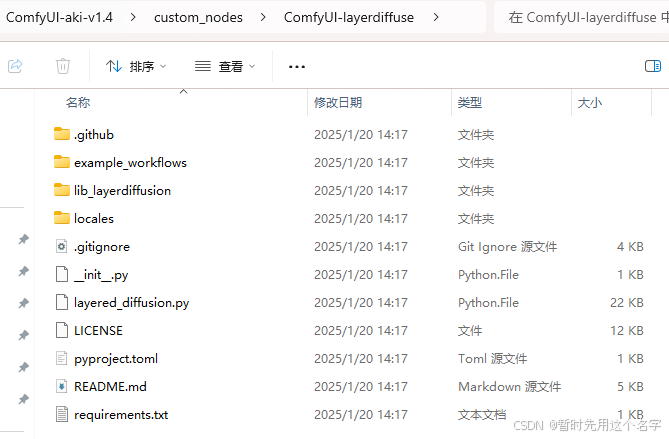The width and height of the screenshot is (669, 439).
Task: Expand chevron after custom_nodes breadcrumb
Action: (263, 17)
